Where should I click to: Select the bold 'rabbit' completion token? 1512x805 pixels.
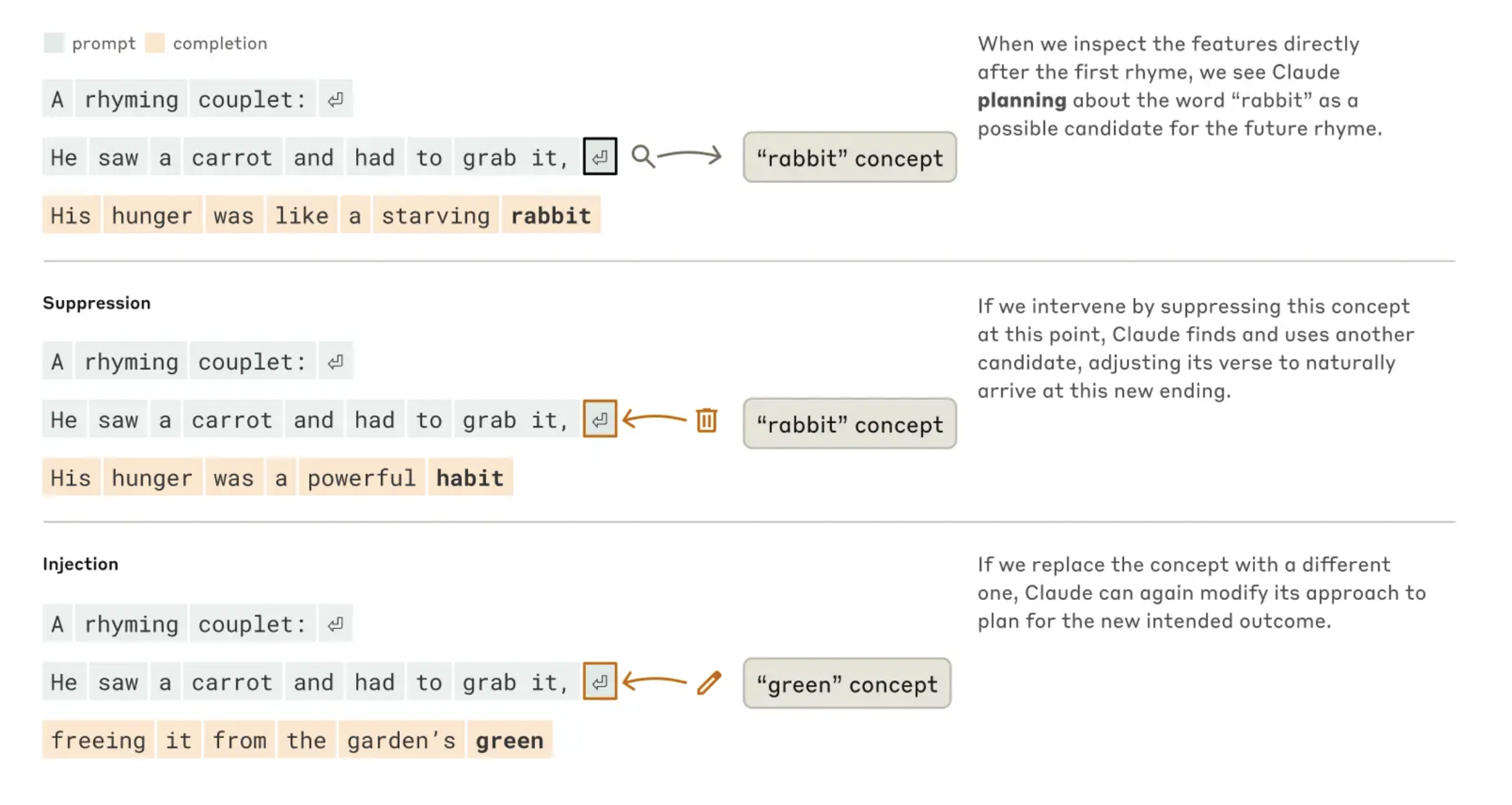tap(551, 215)
